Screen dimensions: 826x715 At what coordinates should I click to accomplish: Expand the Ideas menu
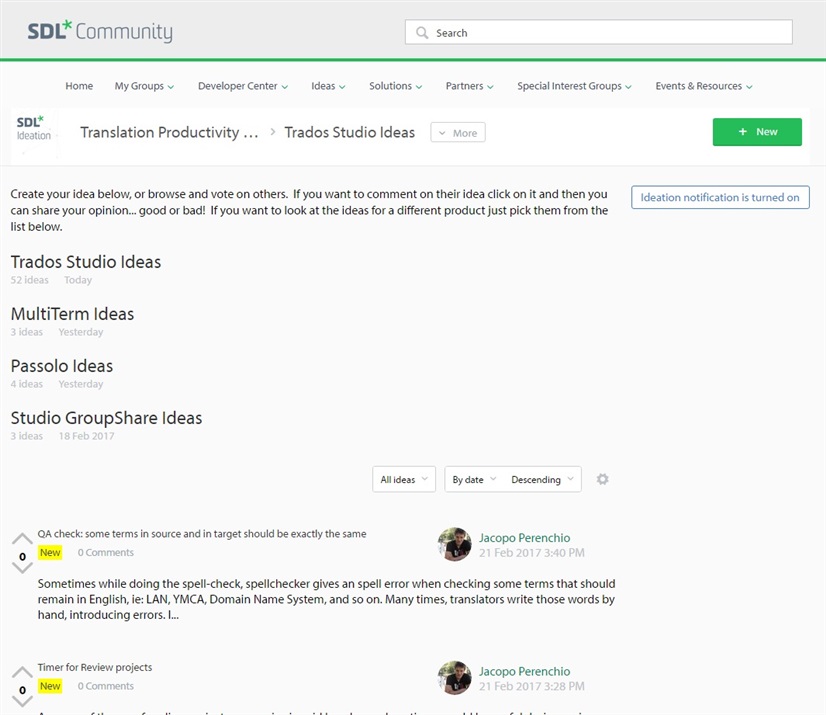328,86
